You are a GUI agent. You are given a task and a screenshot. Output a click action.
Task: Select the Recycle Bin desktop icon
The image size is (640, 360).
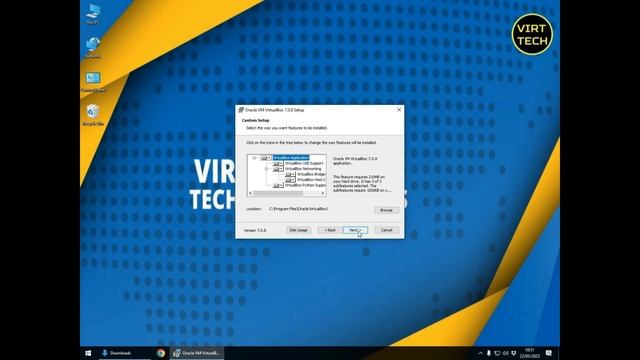point(93,115)
